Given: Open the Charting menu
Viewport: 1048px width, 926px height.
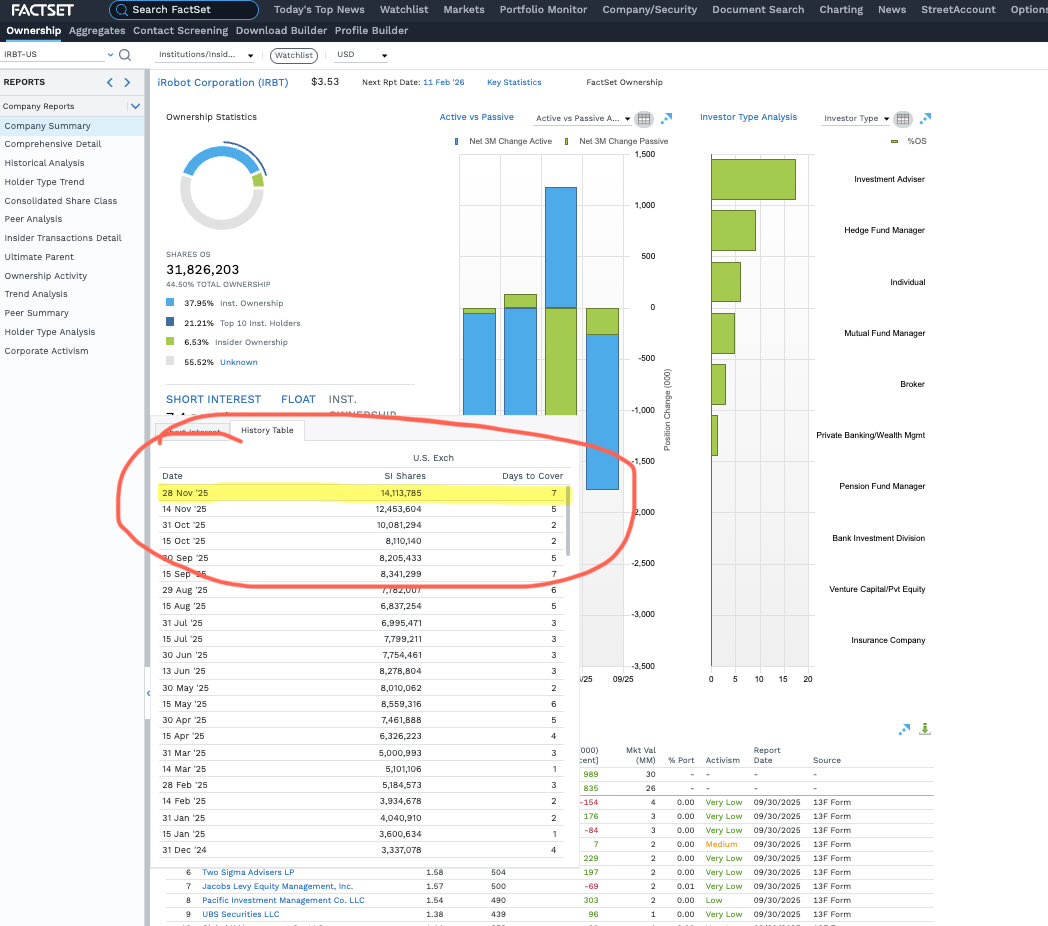Looking at the screenshot, I should 841,10.
